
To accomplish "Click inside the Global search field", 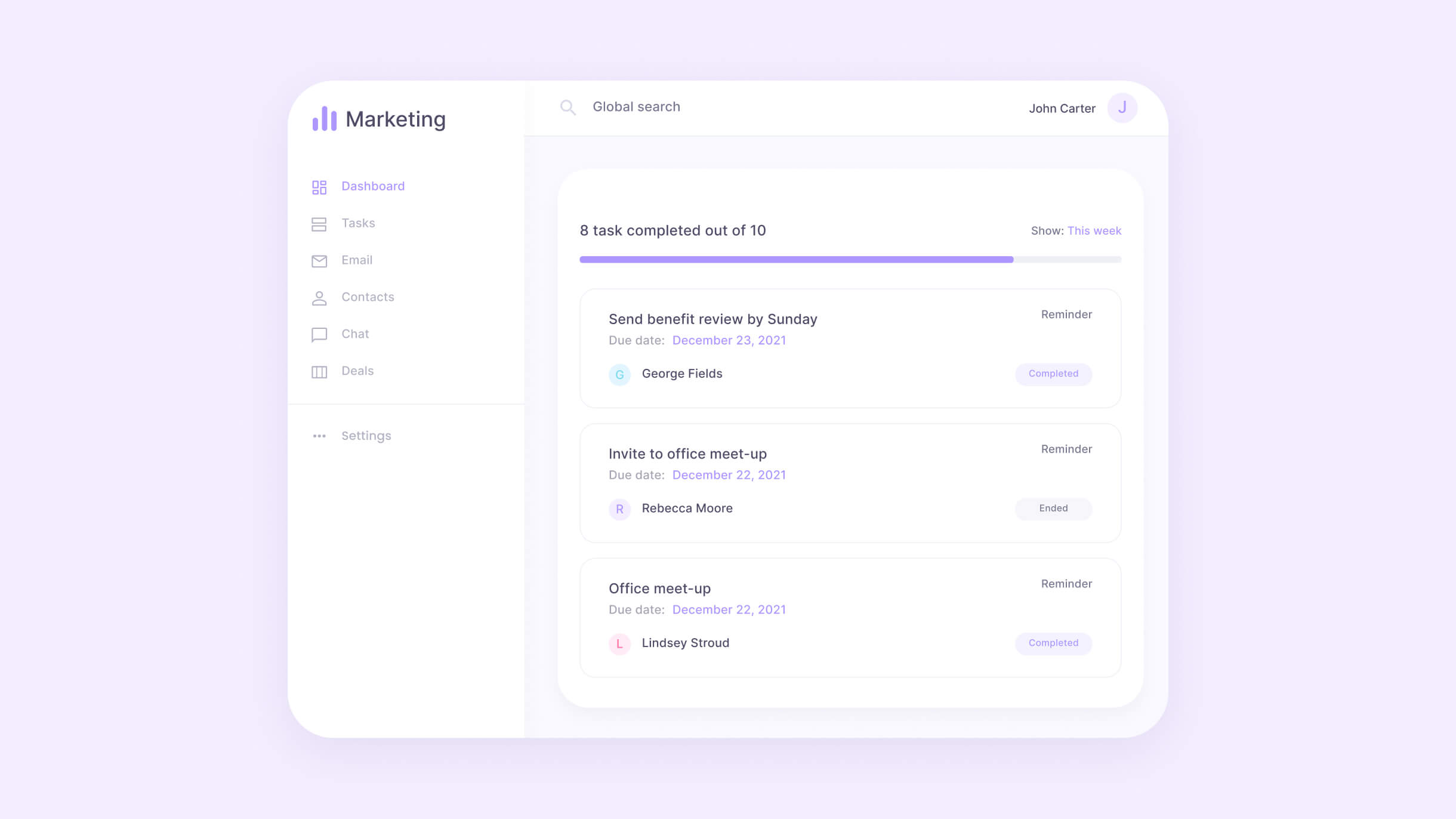I will [x=636, y=107].
